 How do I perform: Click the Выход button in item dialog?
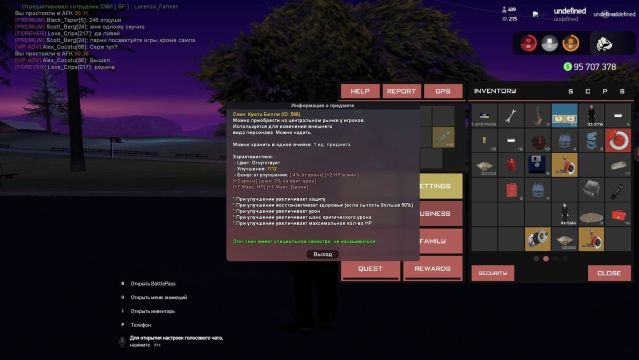point(322,254)
